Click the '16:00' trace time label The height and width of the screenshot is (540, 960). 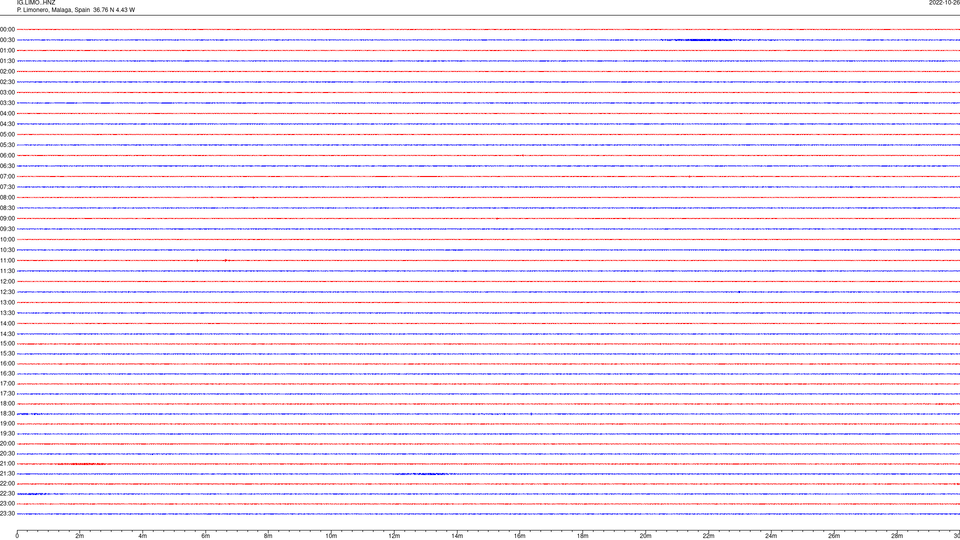pyautogui.click(x=7, y=364)
